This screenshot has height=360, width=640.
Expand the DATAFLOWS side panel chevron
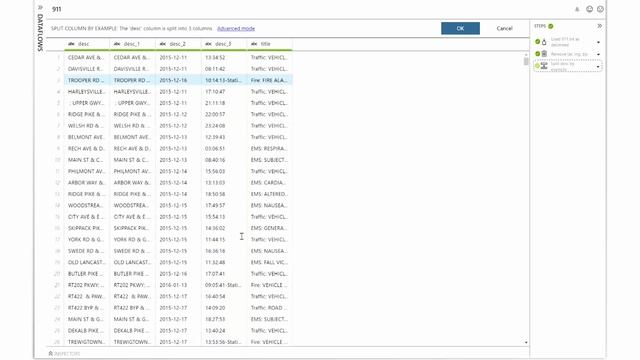40,7
